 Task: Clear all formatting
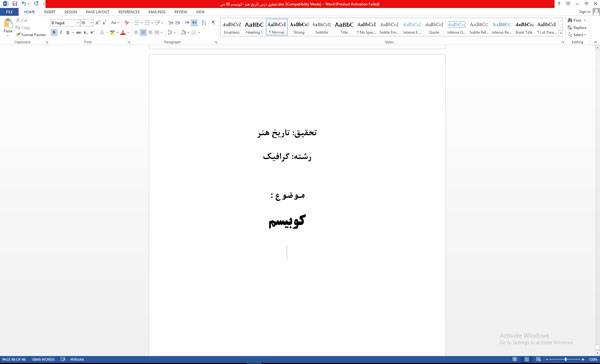coord(127,23)
